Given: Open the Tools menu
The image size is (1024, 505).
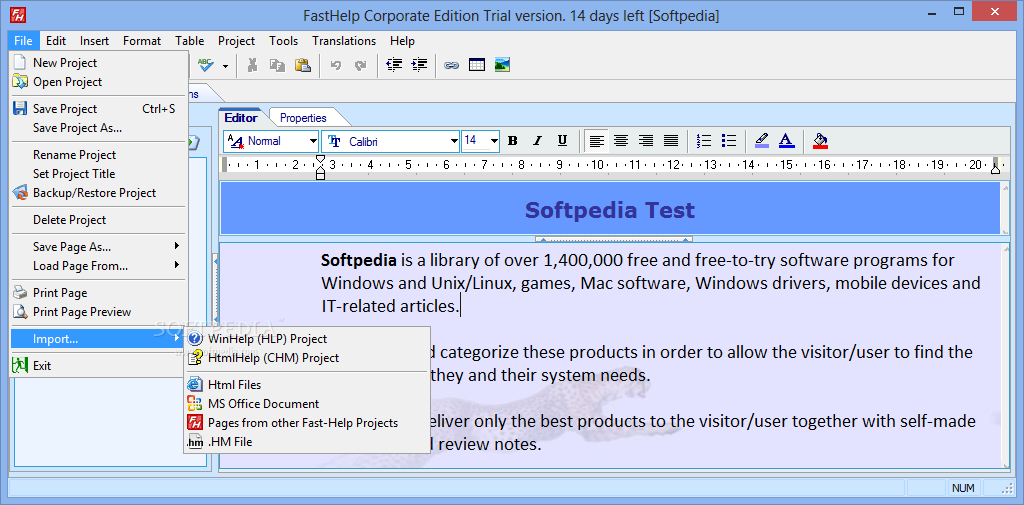Looking at the screenshot, I should click(x=283, y=41).
